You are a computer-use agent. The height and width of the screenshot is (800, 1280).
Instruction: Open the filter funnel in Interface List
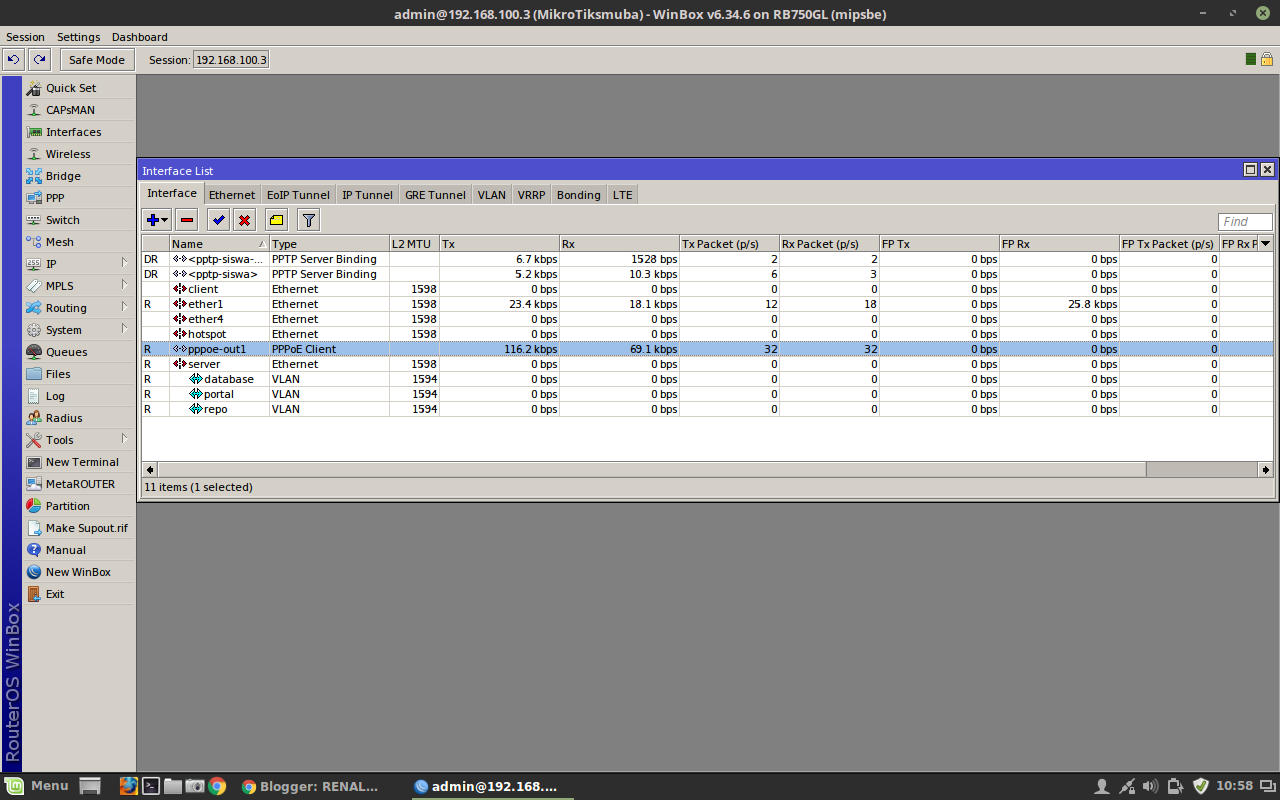point(309,220)
